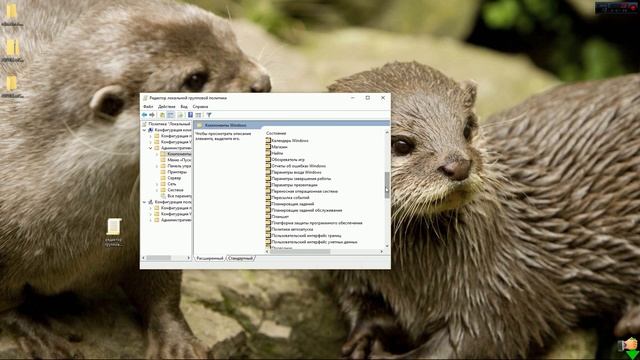Expand the Система tree node
This screenshot has height=360, width=640.
point(157,190)
